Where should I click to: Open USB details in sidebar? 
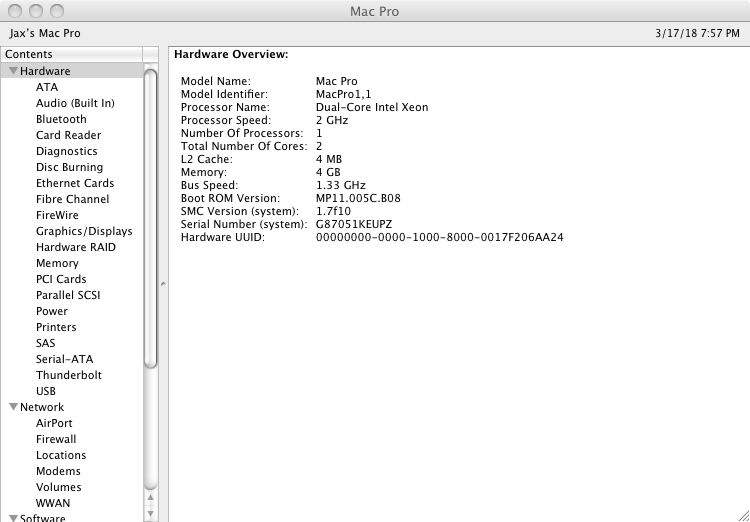(46, 391)
